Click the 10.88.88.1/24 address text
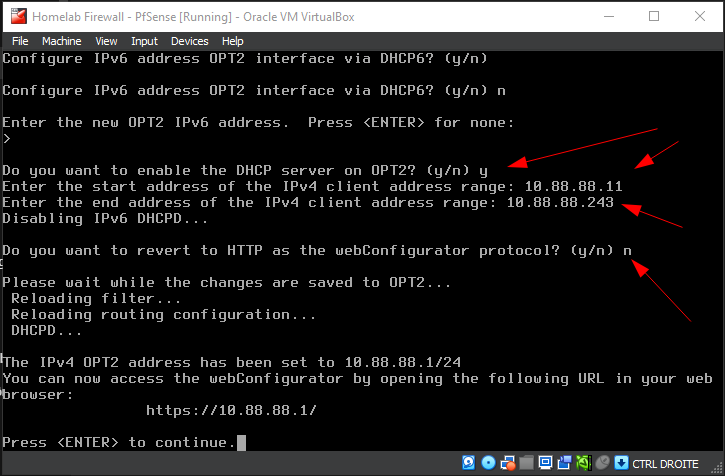The height and width of the screenshot is (476, 725). click(403, 362)
